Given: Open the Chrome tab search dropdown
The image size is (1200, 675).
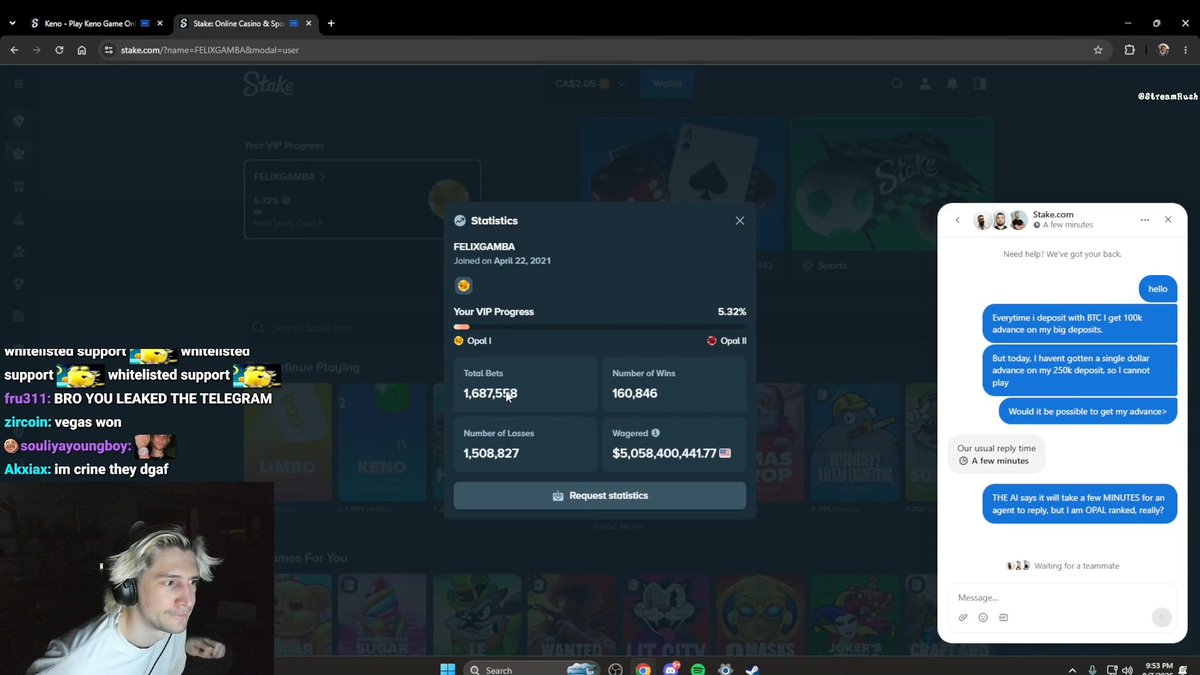Looking at the screenshot, I should [12, 23].
